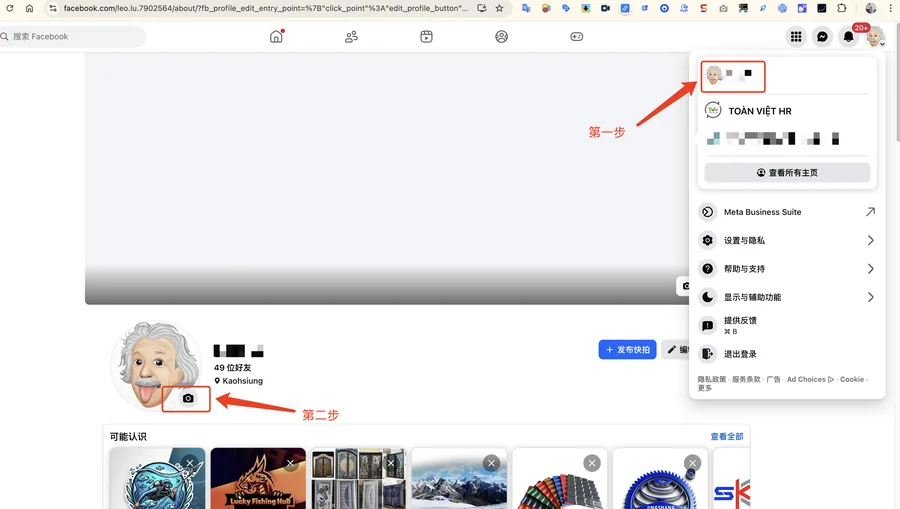Open the Cookie footer link
900x509 pixels.
[852, 379]
